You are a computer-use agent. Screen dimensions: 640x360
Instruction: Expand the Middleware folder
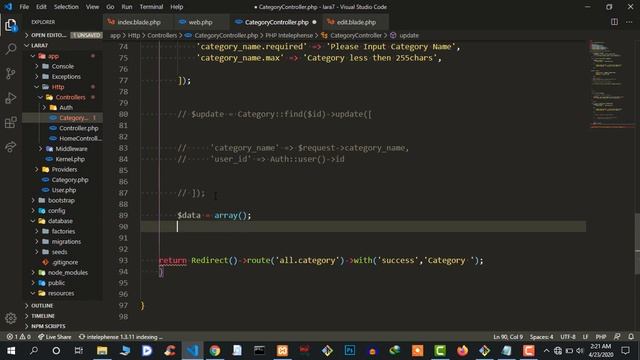(71, 149)
